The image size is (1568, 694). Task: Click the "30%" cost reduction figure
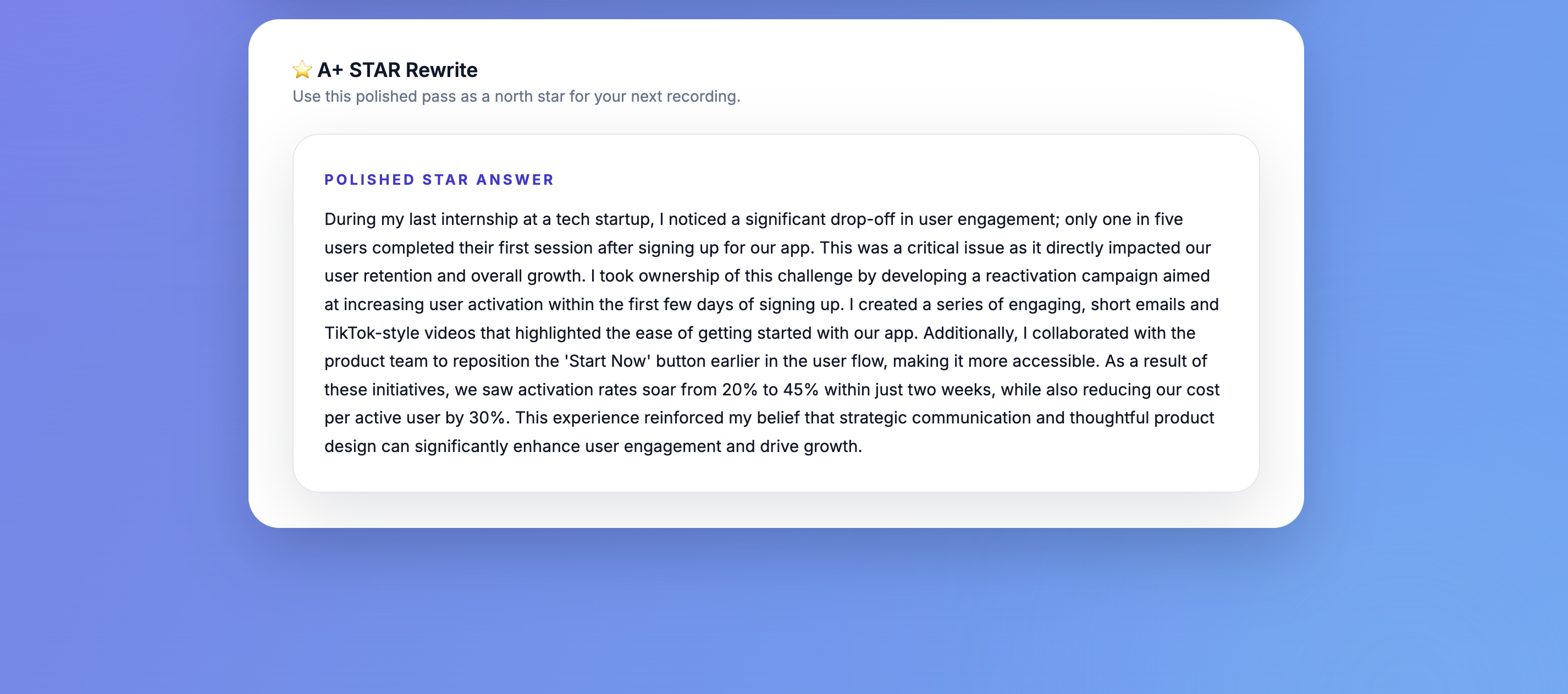tap(487, 417)
